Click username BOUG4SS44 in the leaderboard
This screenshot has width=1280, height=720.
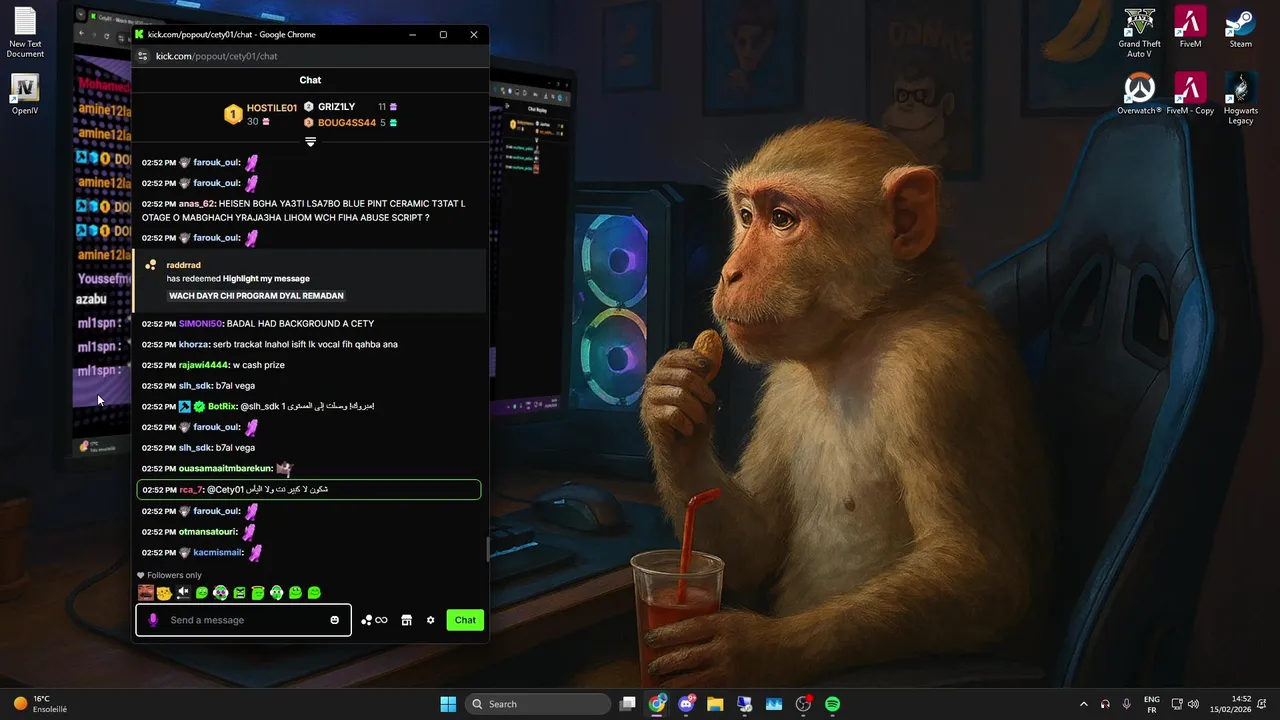point(347,123)
